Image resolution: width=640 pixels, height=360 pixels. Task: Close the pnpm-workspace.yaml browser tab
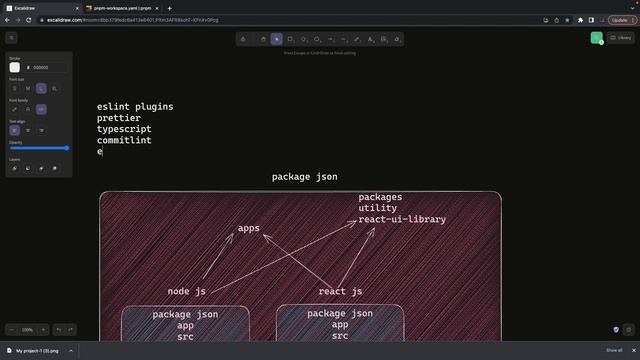point(157,8)
